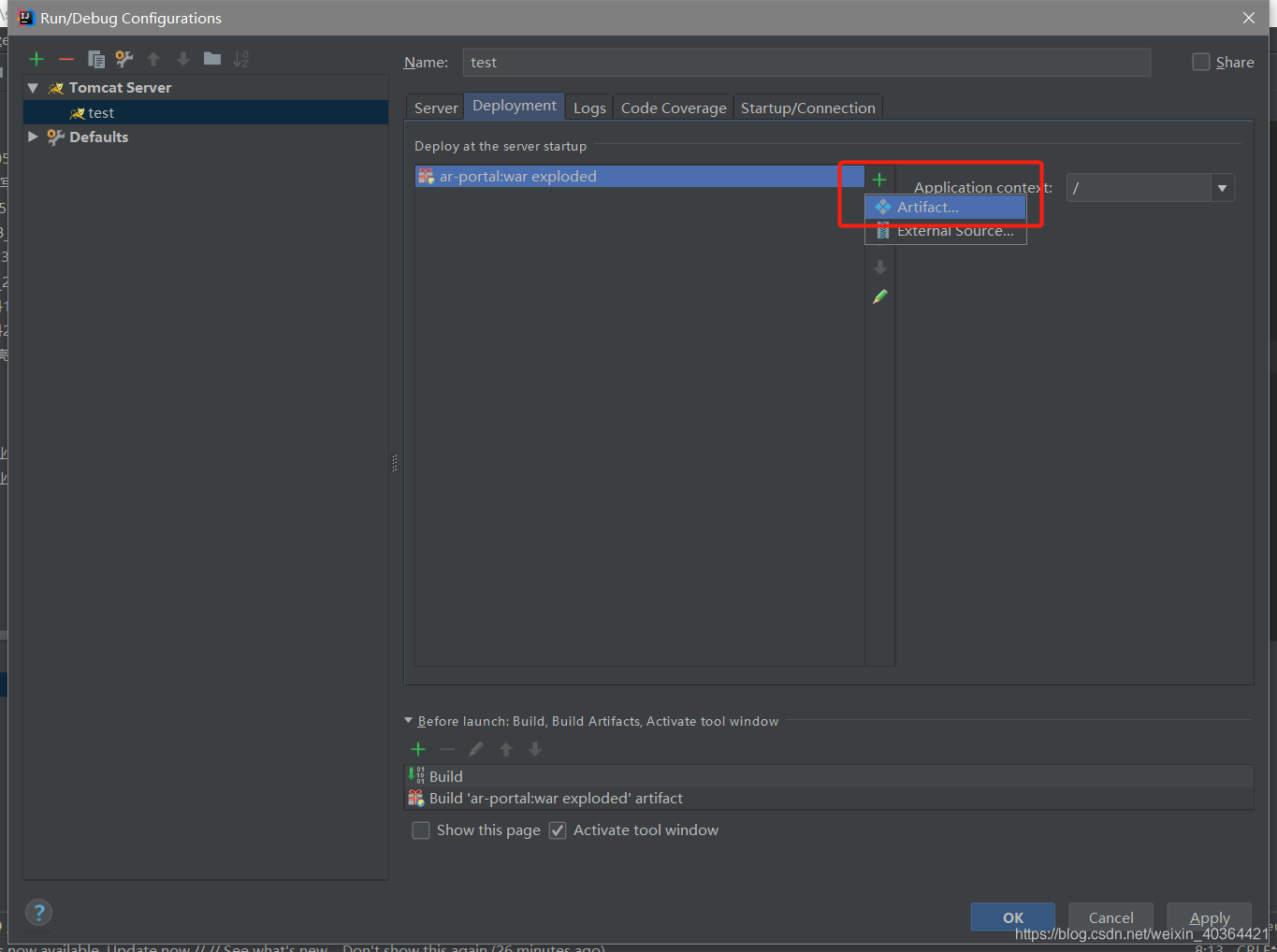
Task: Remove the selected Before launch task
Action: pos(447,749)
